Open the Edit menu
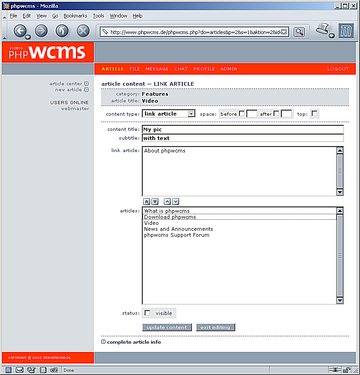 pyautogui.click(x=27, y=16)
